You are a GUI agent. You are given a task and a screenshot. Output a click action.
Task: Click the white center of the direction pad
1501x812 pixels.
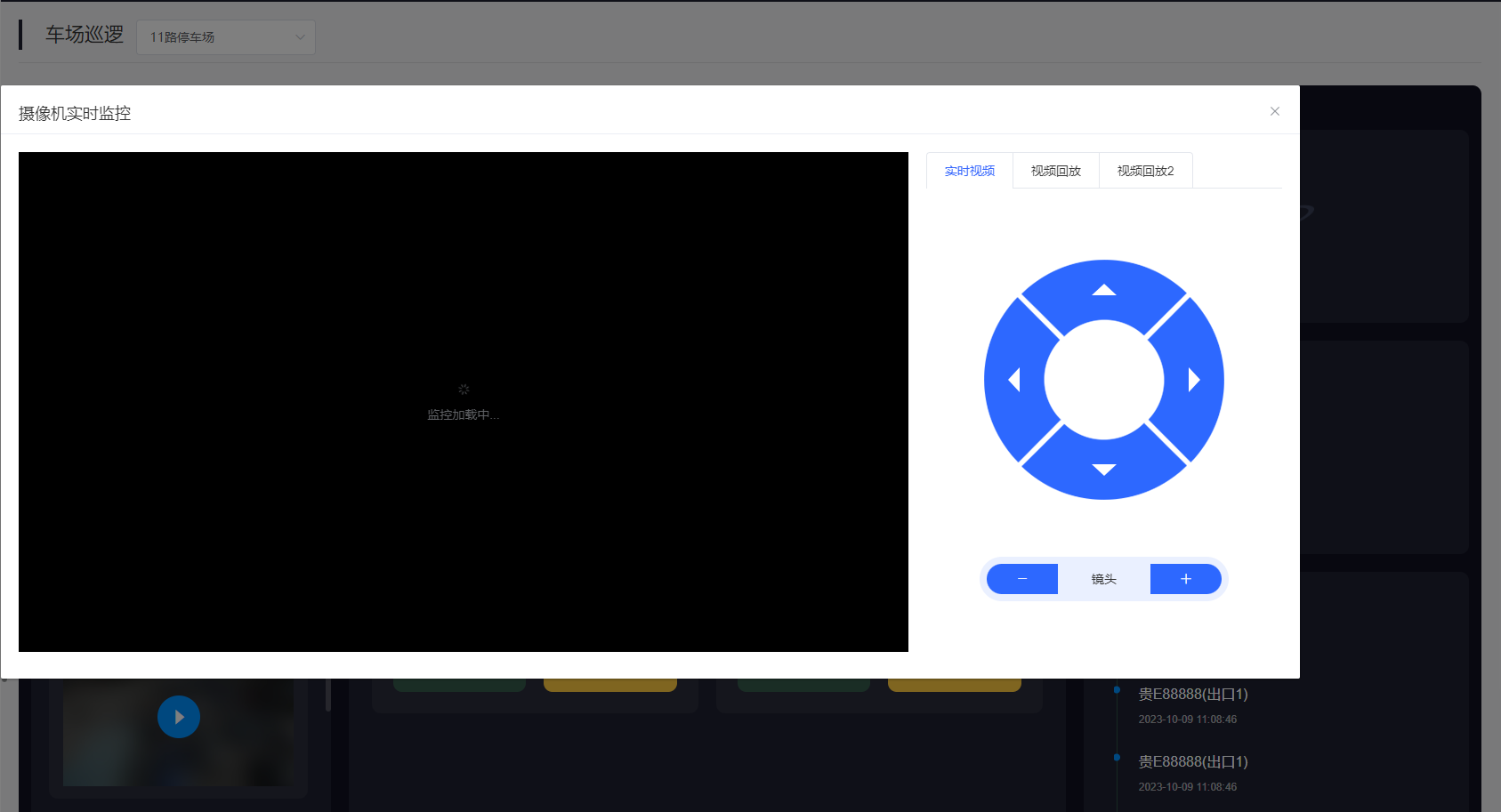point(1103,380)
